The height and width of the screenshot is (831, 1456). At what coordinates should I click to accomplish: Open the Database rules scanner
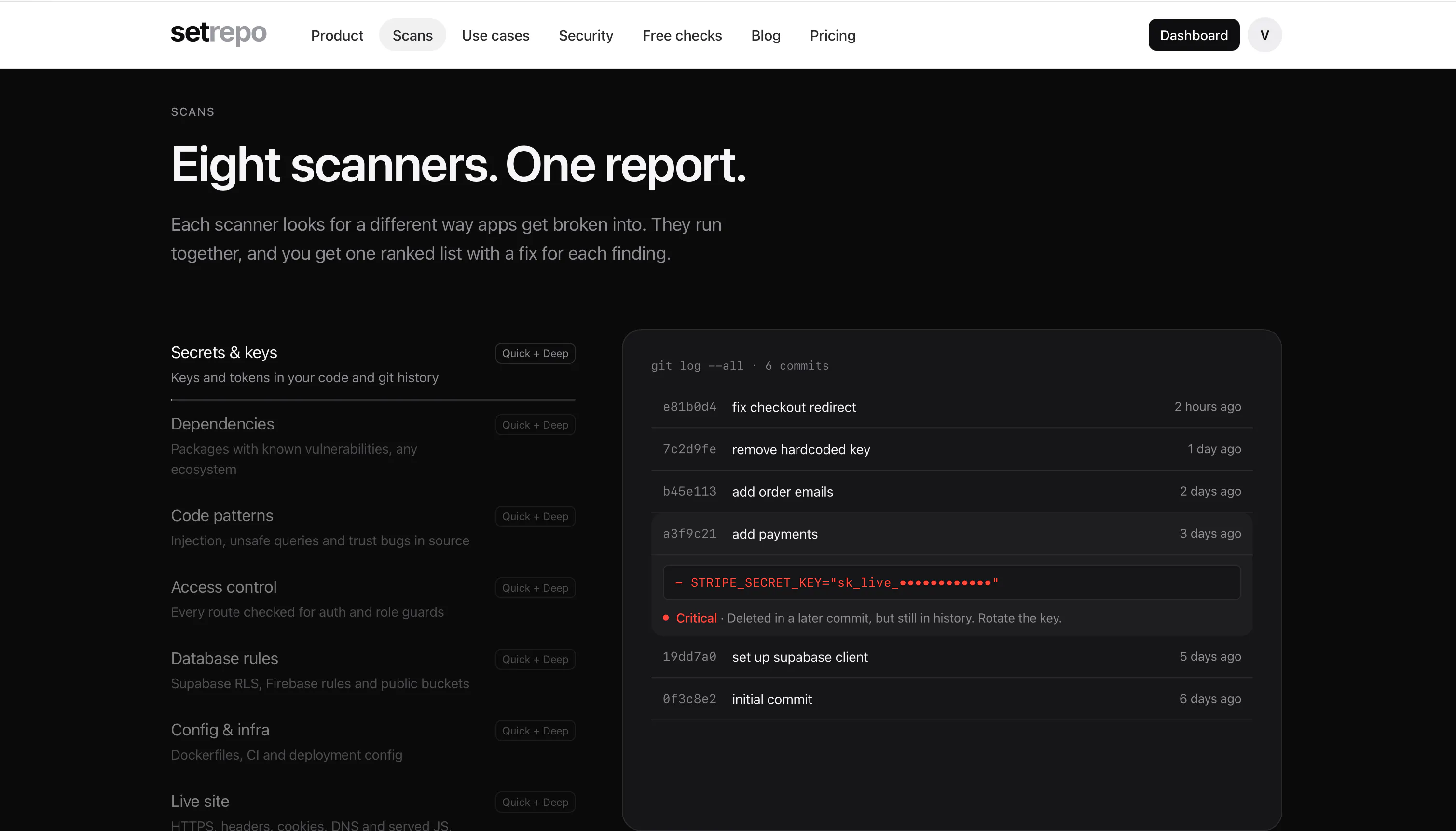372,670
